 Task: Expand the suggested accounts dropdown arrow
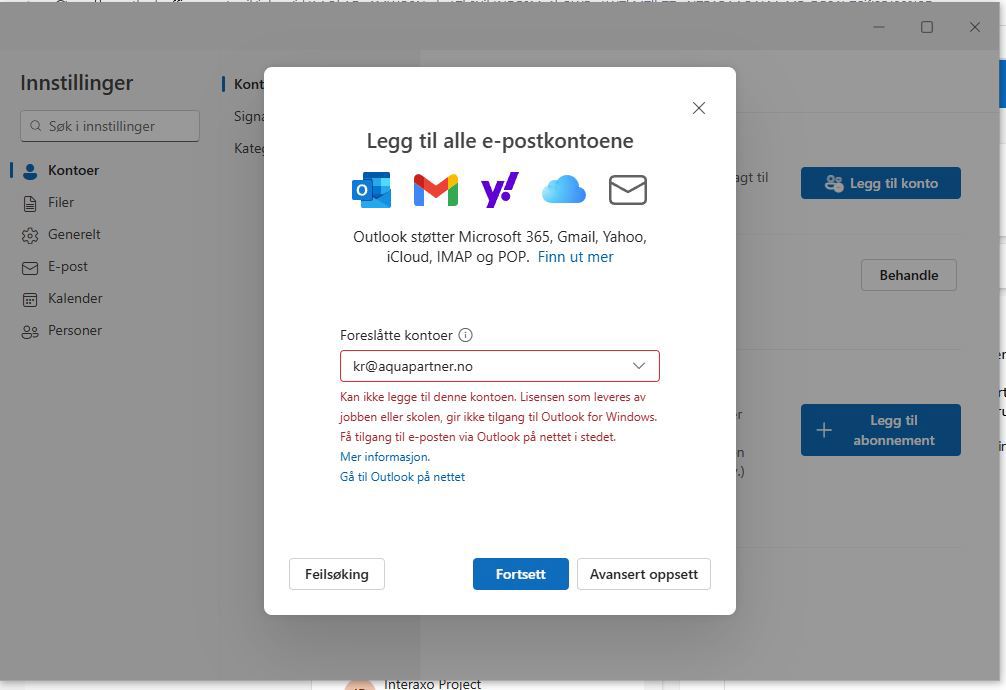[638, 366]
